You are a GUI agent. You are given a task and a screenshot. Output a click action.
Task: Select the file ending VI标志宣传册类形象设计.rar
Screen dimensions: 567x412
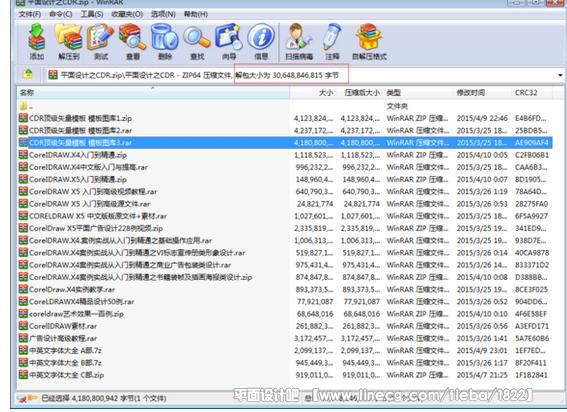tap(137, 252)
